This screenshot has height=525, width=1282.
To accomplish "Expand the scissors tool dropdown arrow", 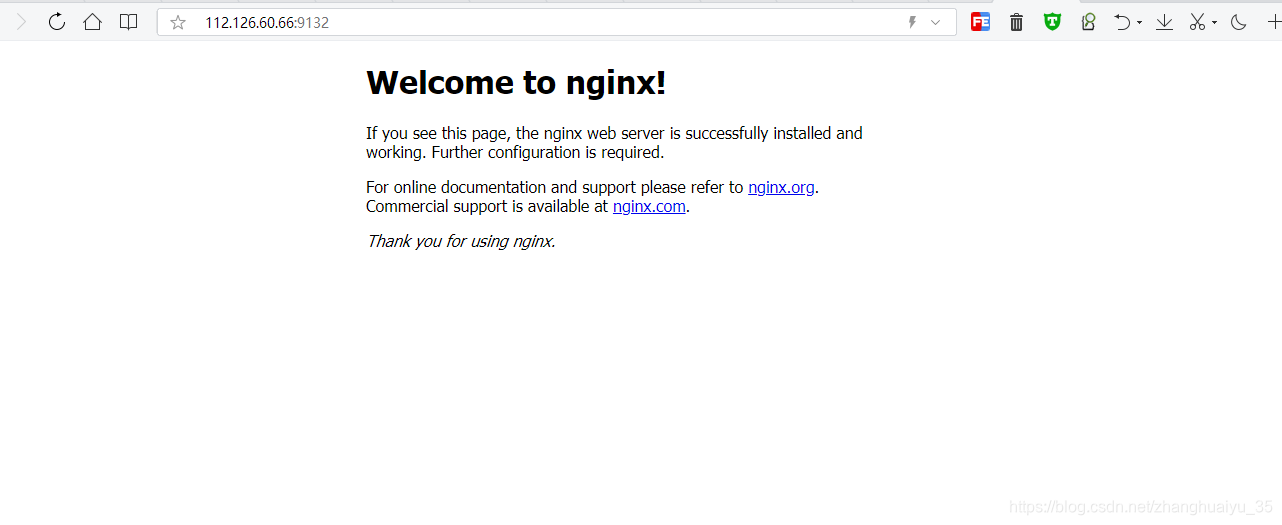I will [1215, 23].
